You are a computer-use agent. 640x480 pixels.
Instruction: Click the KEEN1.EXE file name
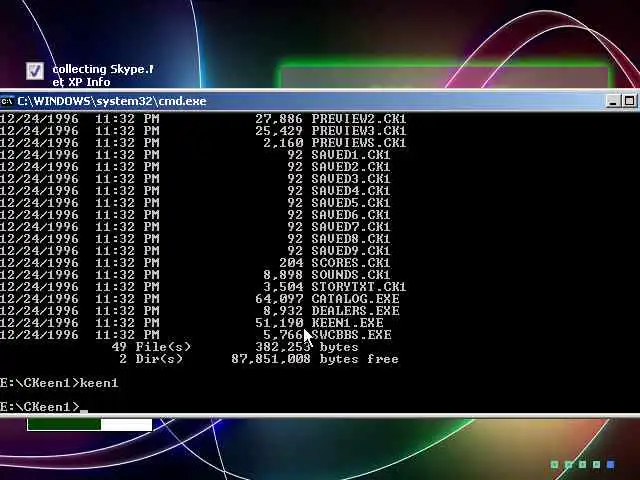(x=347, y=323)
